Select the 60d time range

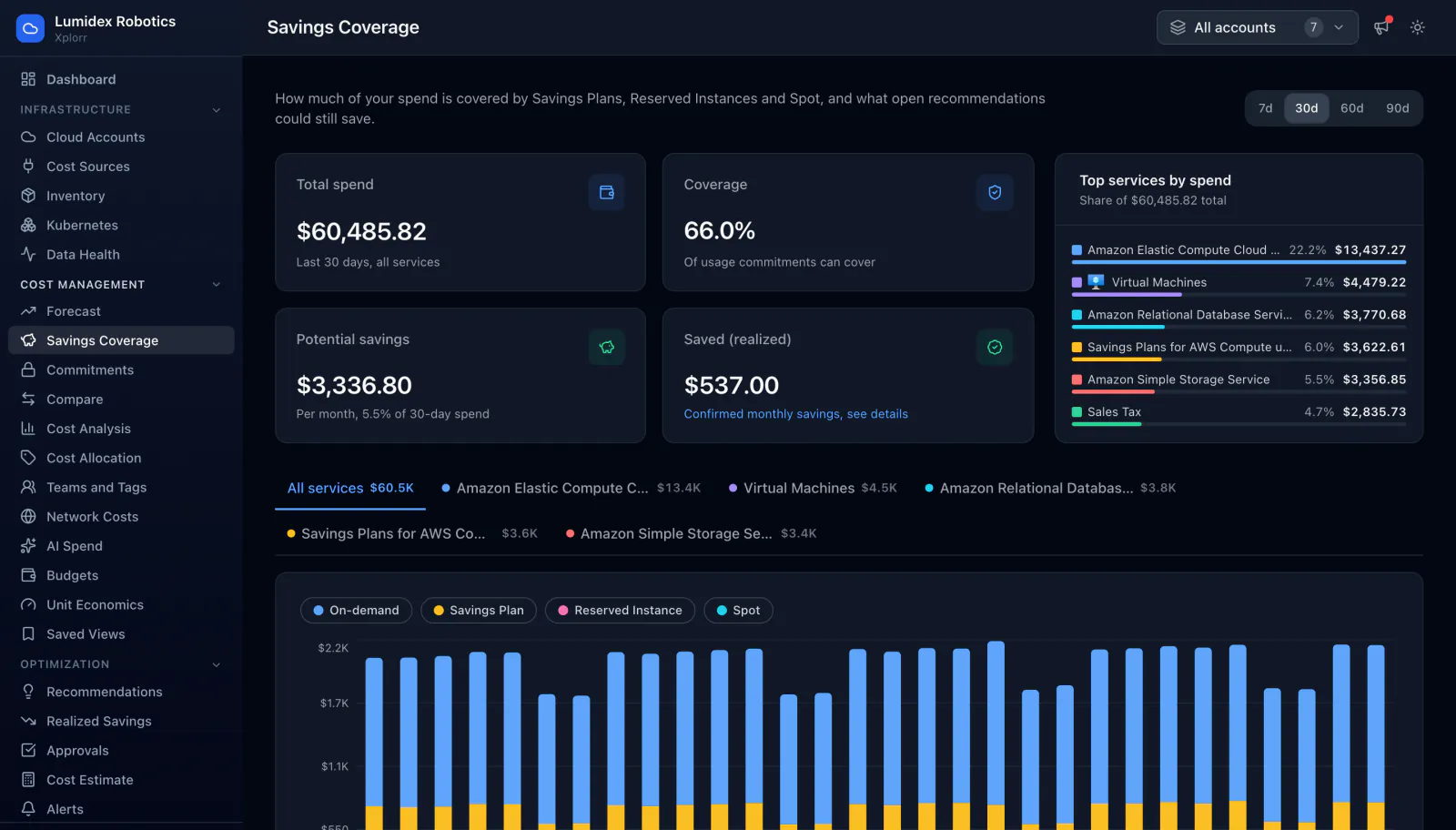tap(1351, 108)
